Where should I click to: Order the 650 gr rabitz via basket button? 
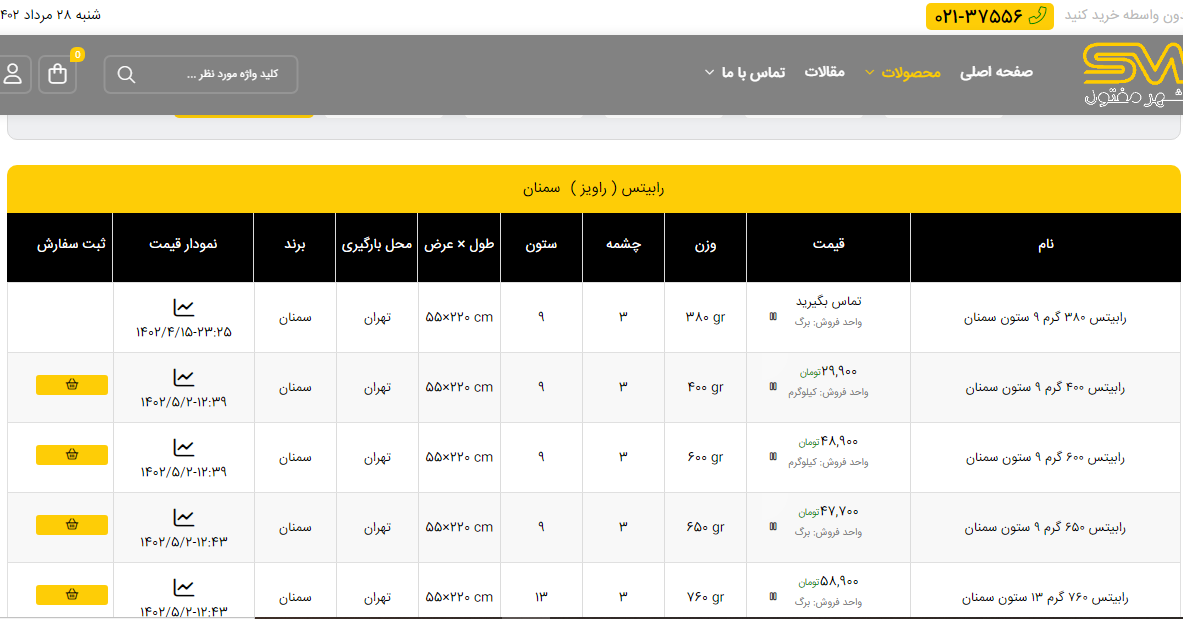point(72,525)
